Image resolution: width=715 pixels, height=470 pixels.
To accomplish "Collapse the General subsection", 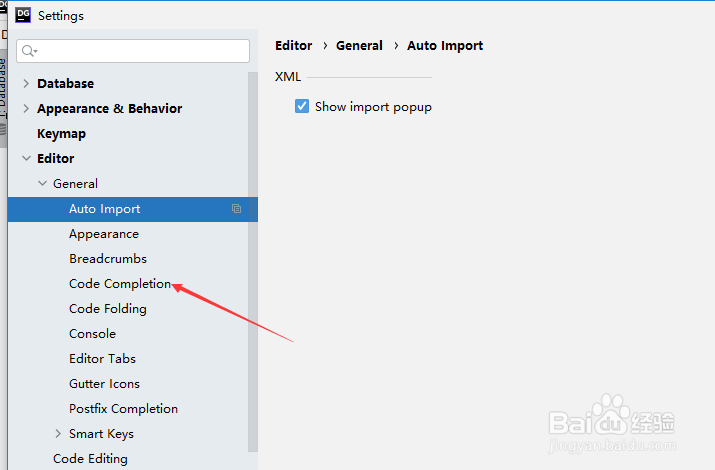I will coord(42,184).
